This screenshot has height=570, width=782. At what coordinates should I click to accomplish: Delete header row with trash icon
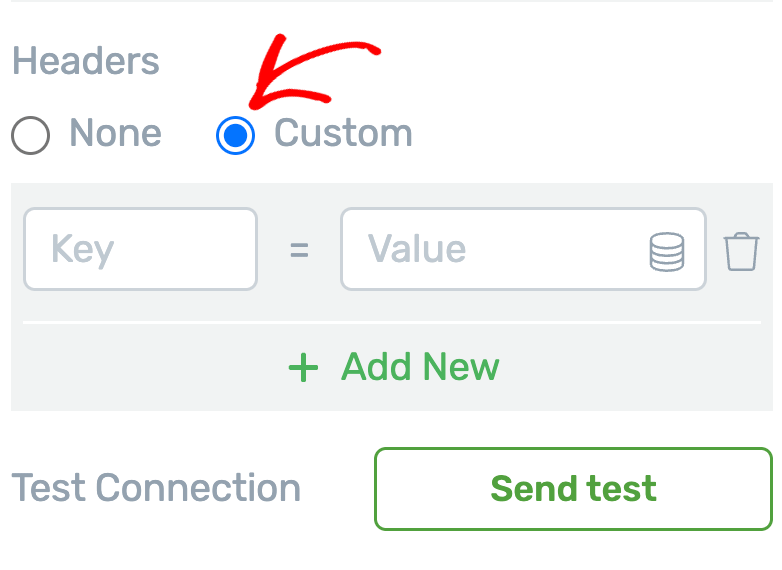741,250
